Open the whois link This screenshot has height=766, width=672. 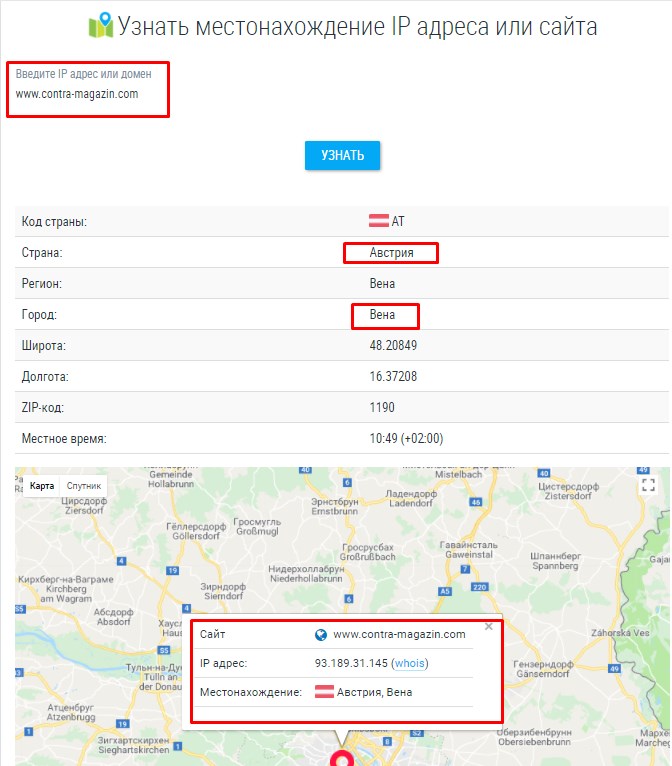(x=409, y=663)
